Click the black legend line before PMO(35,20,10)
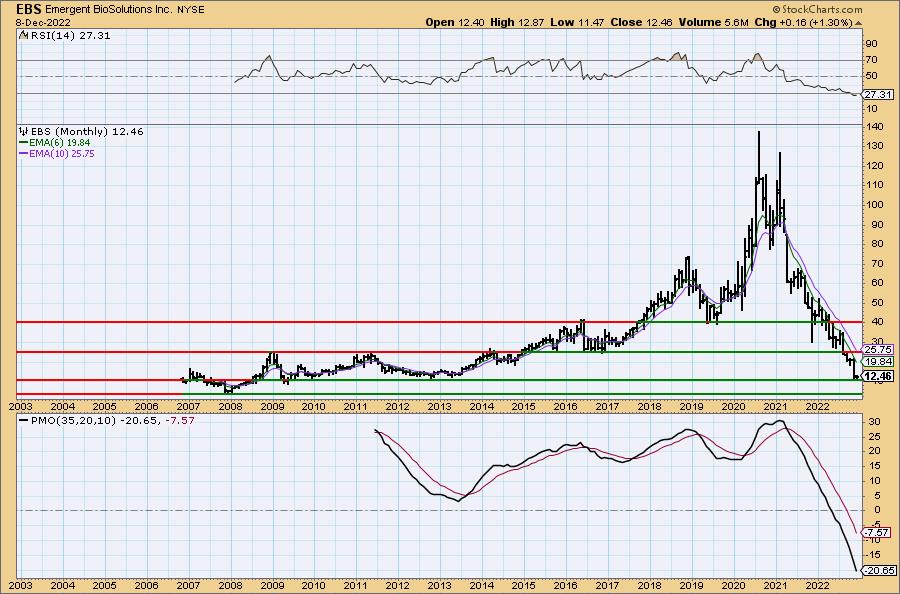900x594 pixels. click(x=24, y=421)
